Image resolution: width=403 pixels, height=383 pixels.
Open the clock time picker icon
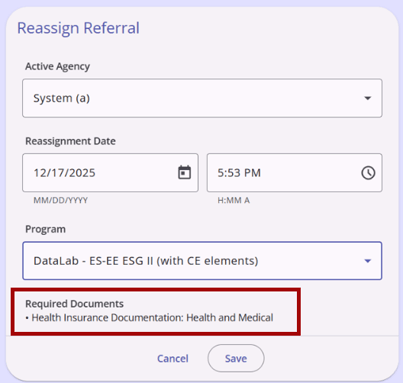point(368,173)
